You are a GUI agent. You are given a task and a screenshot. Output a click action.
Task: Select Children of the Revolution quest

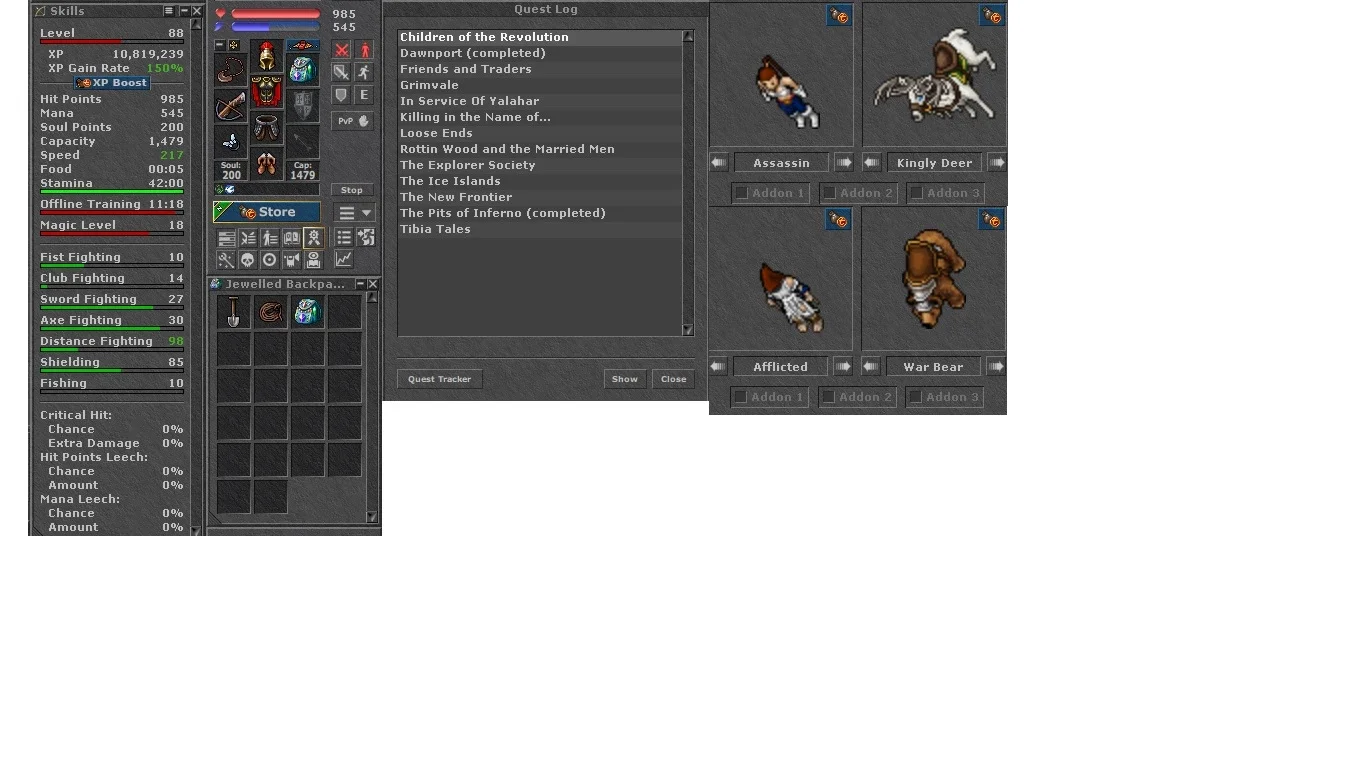coord(540,37)
